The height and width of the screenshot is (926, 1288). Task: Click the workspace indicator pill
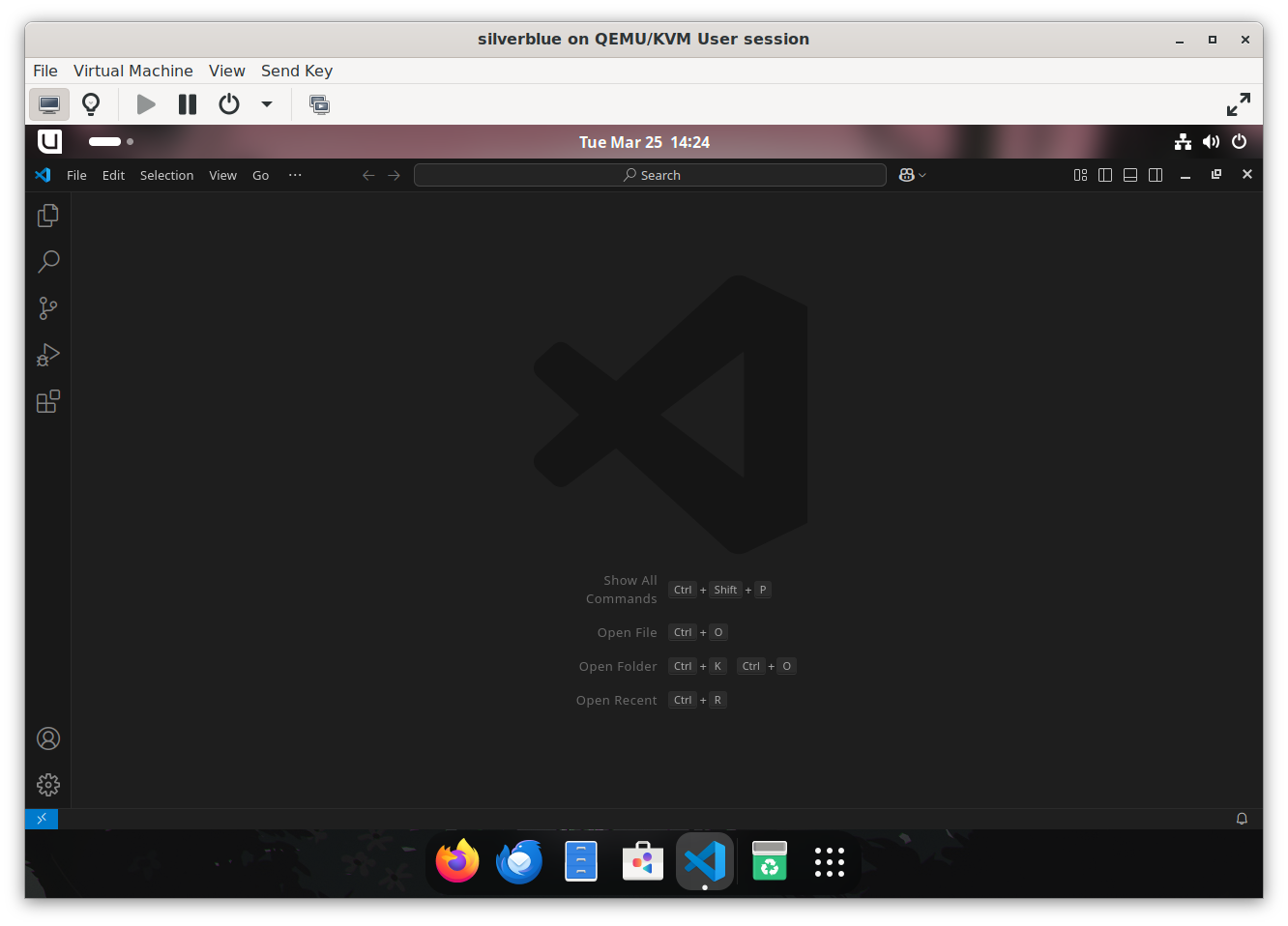[105, 141]
